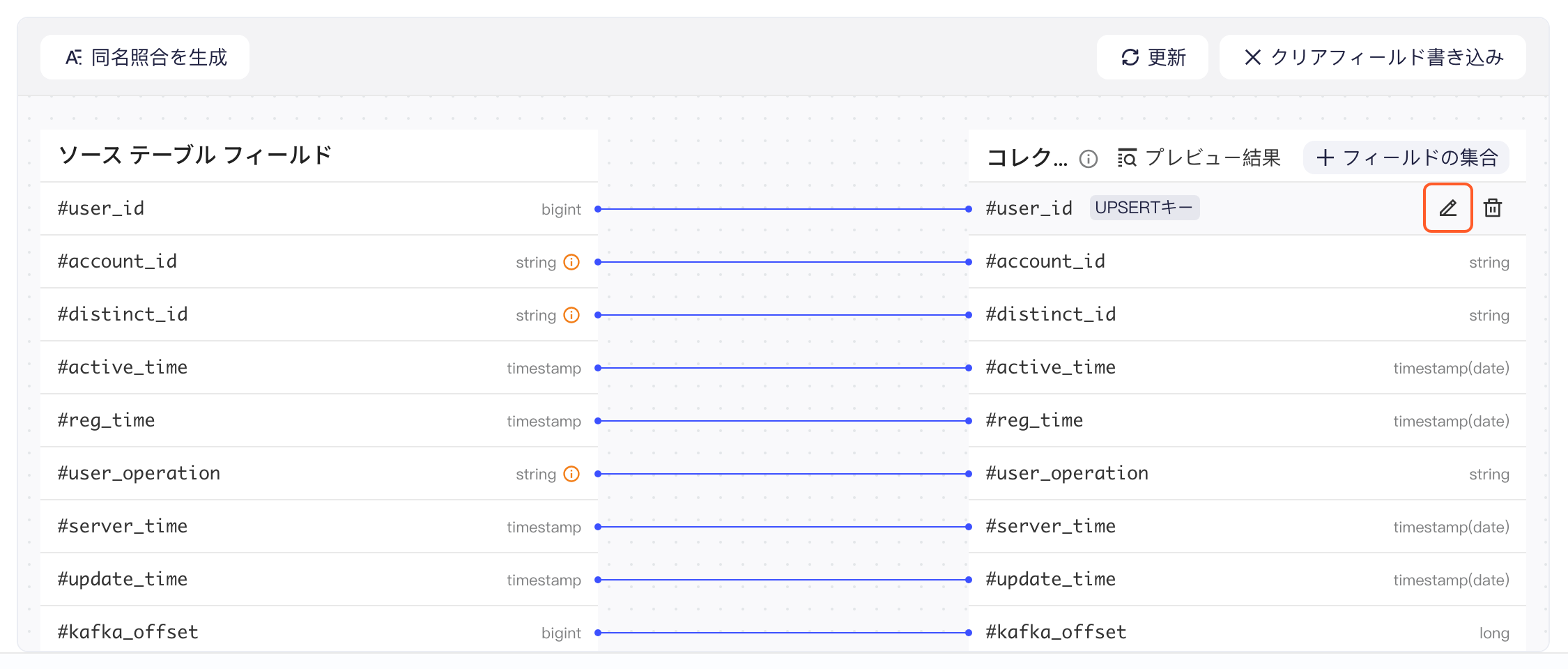Select collection field #account_id
This screenshot has width=1568, height=669.
(1247, 261)
